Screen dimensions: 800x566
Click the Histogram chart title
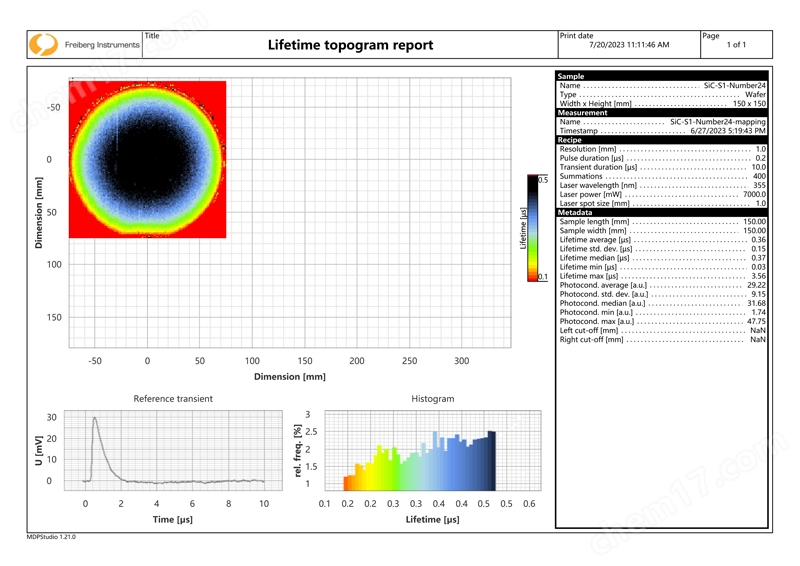432,399
